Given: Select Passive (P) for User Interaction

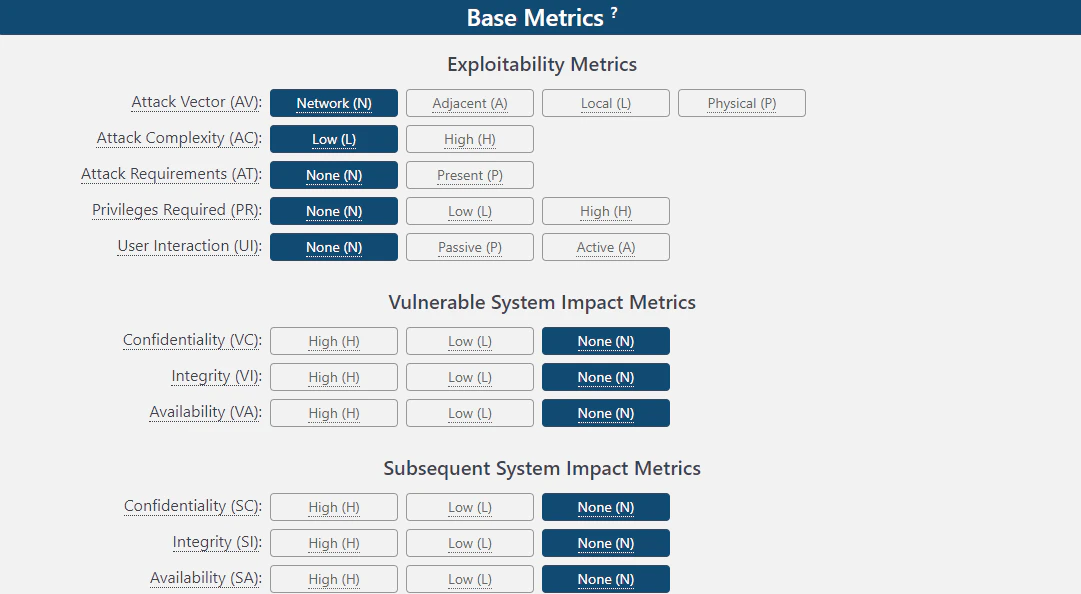Looking at the screenshot, I should click(469, 247).
